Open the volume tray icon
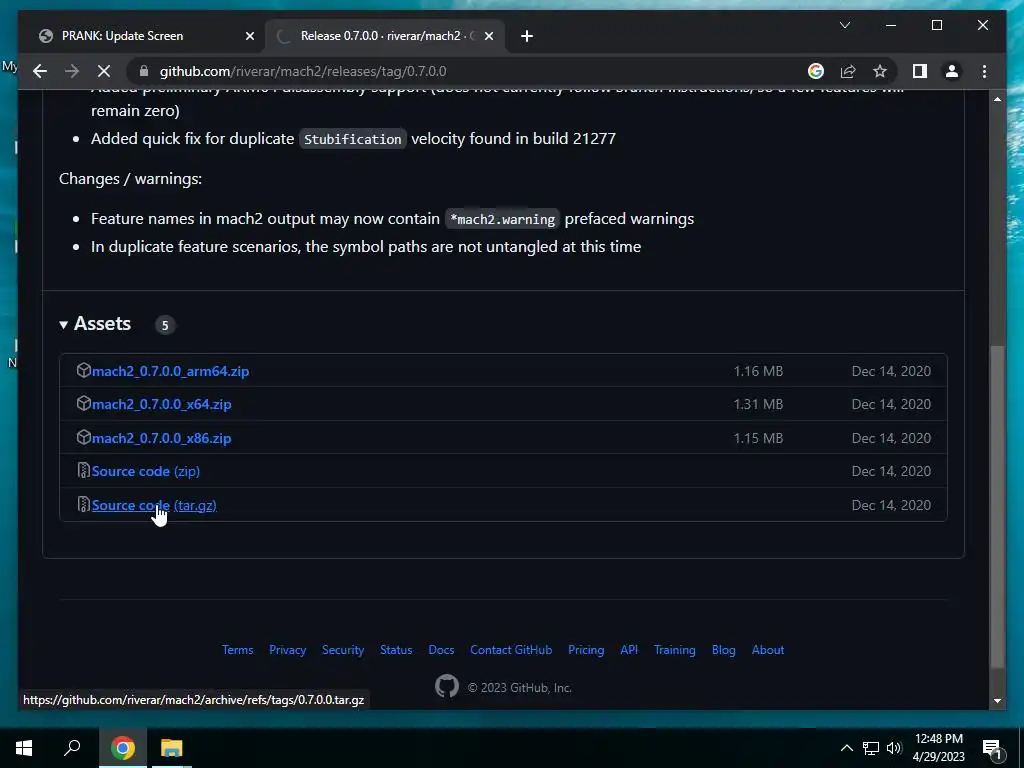 pyautogui.click(x=894, y=748)
